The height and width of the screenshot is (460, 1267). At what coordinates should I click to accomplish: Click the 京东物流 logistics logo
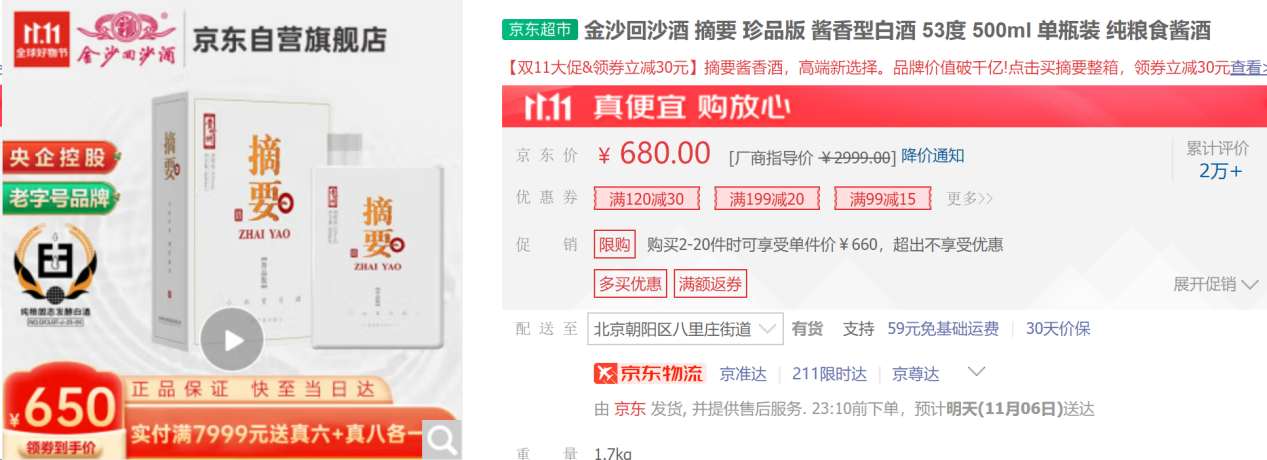(650, 374)
